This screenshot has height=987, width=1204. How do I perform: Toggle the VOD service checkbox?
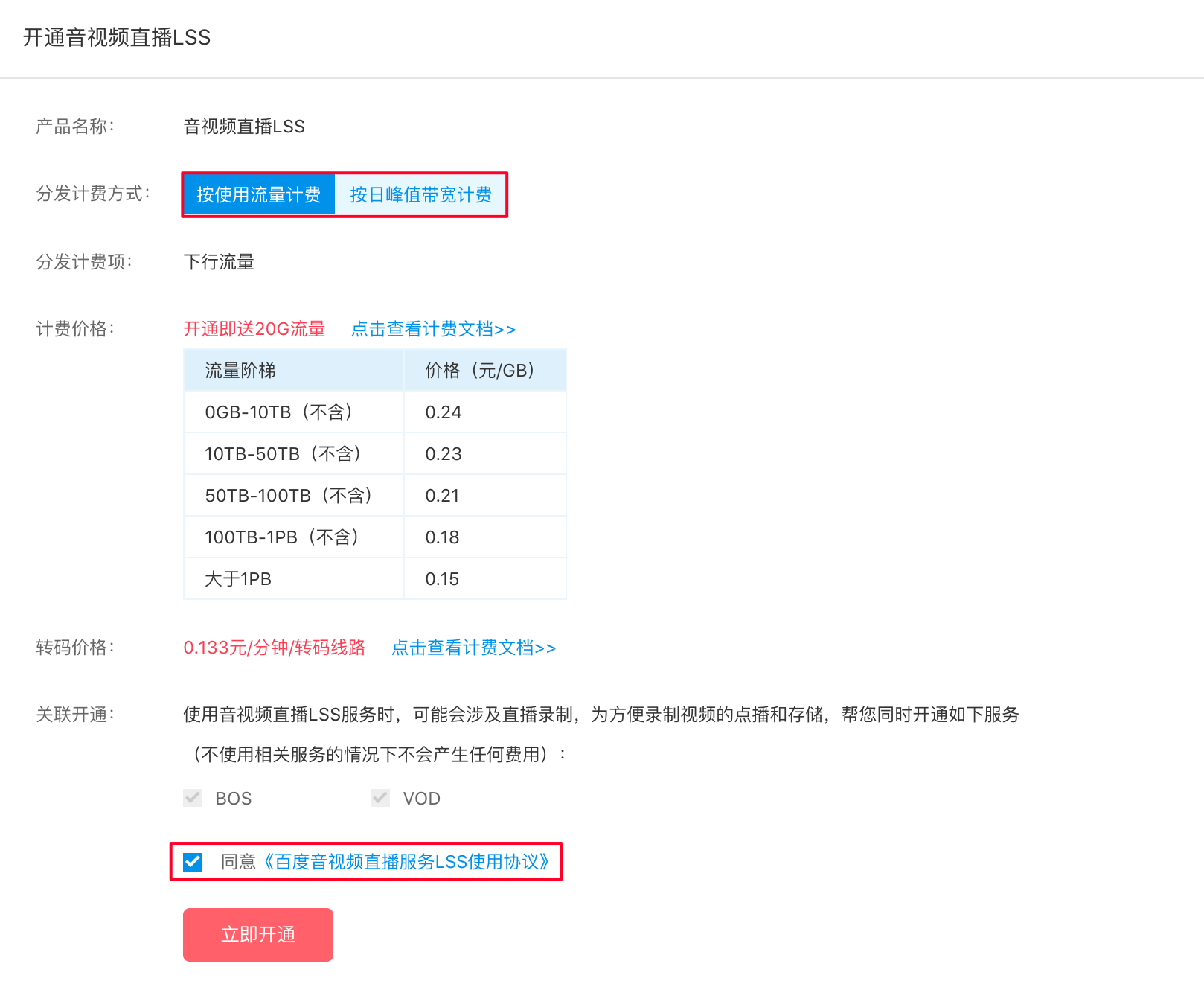pos(380,798)
